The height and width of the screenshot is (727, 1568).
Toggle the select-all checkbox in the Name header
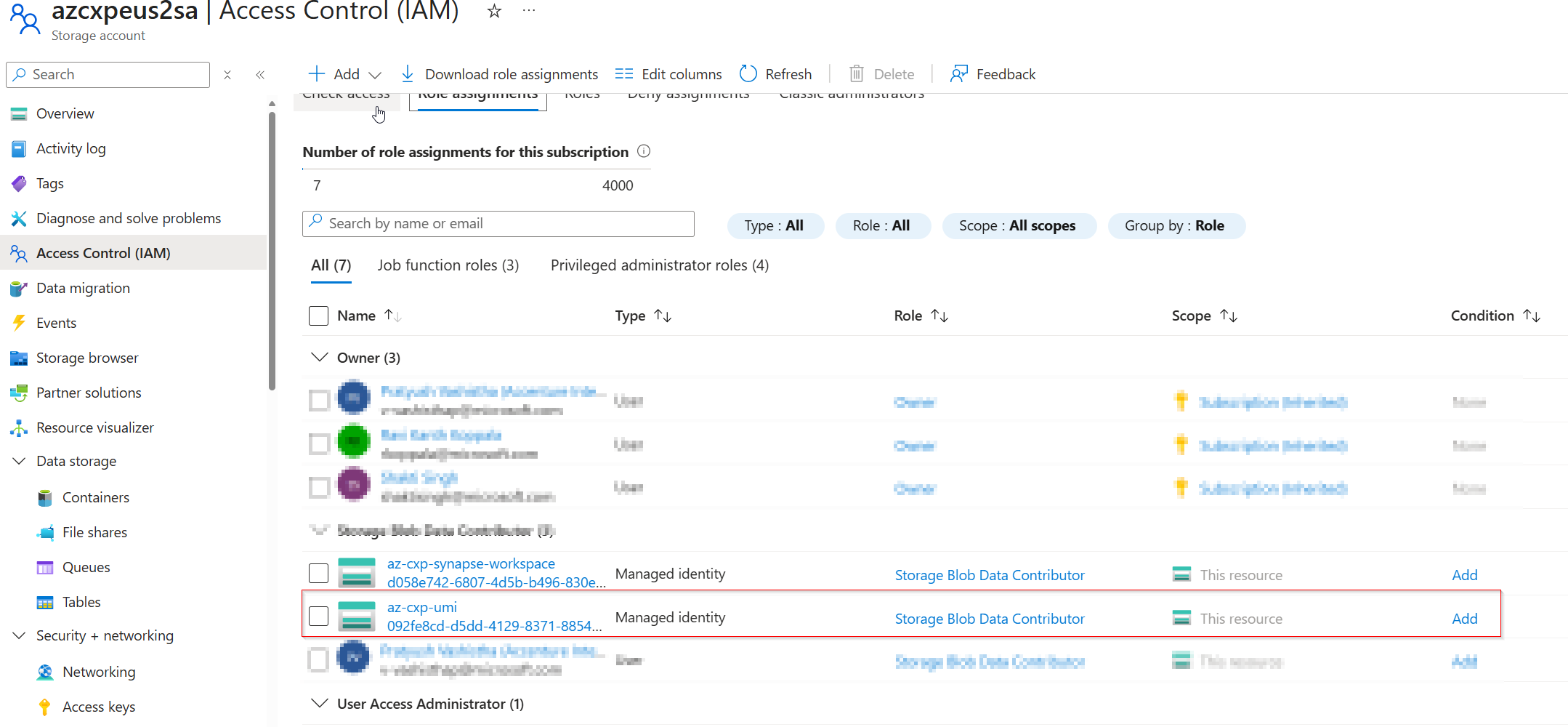(318, 316)
